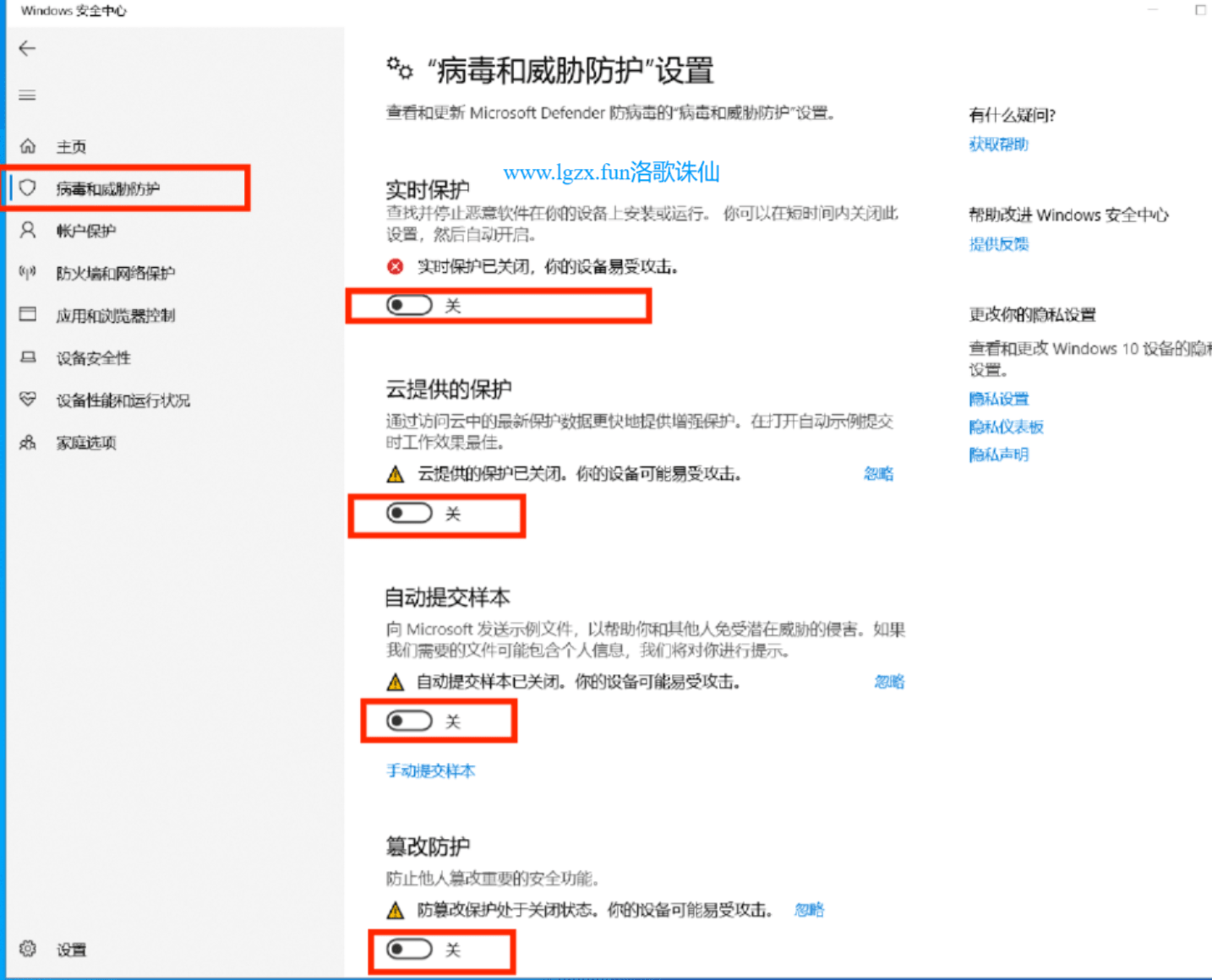Screen dimensions: 1212x980
Task: Click the 手动提交样本 link
Action: pos(430,770)
